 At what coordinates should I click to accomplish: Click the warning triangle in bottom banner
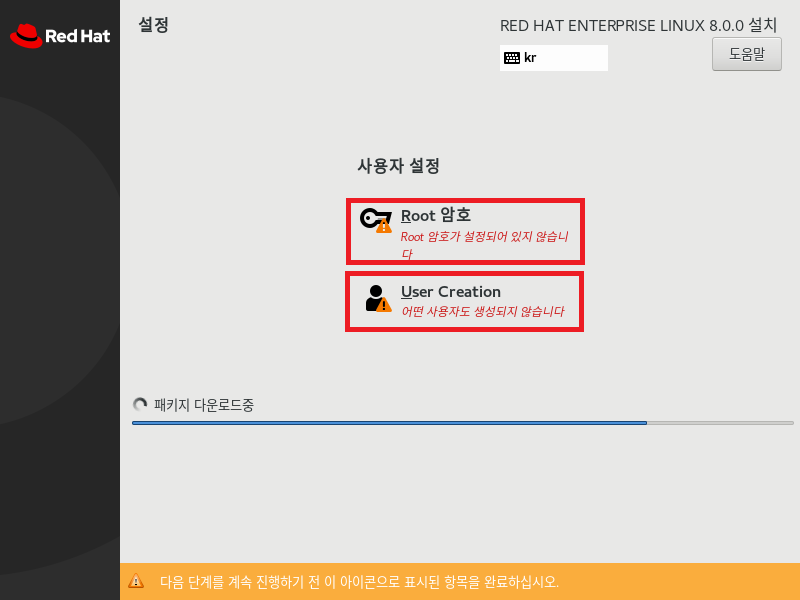point(136,581)
